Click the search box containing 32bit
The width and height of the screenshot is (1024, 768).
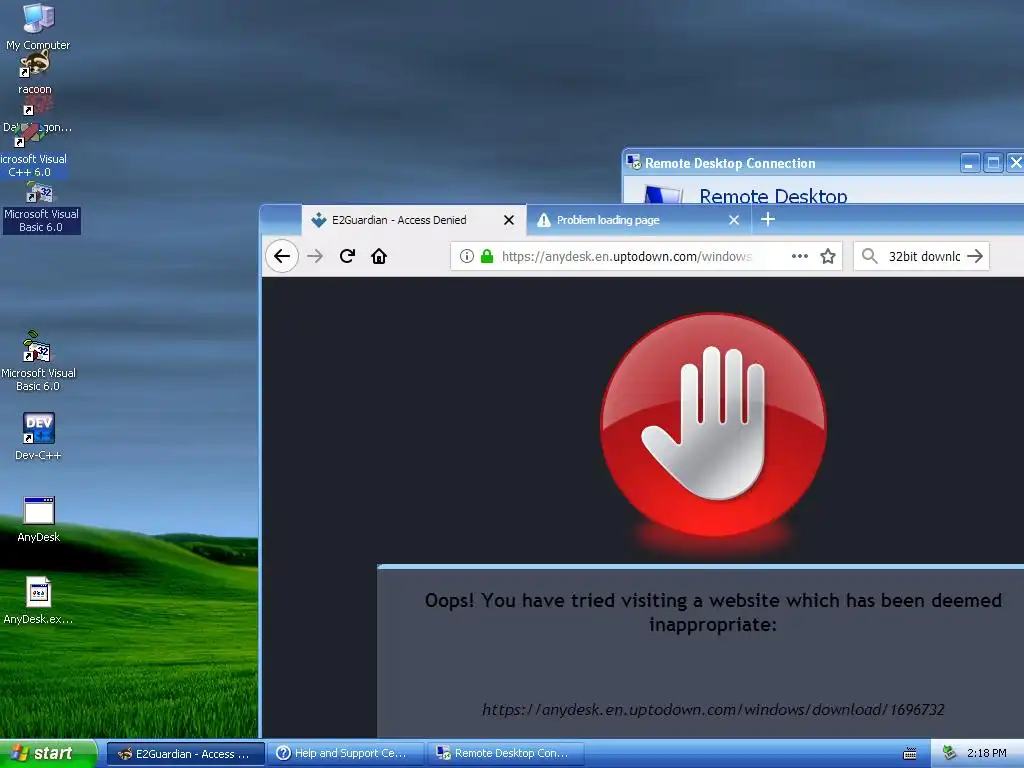point(923,256)
